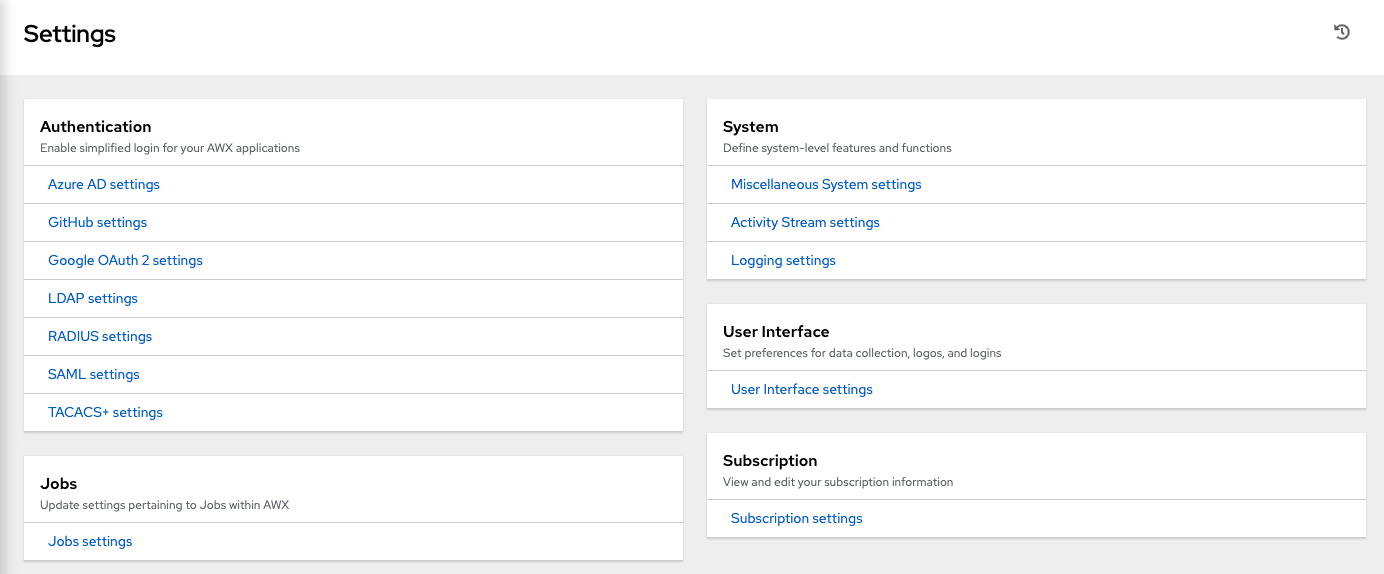Click the System section heading
The image size is (1384, 574).
coord(750,127)
